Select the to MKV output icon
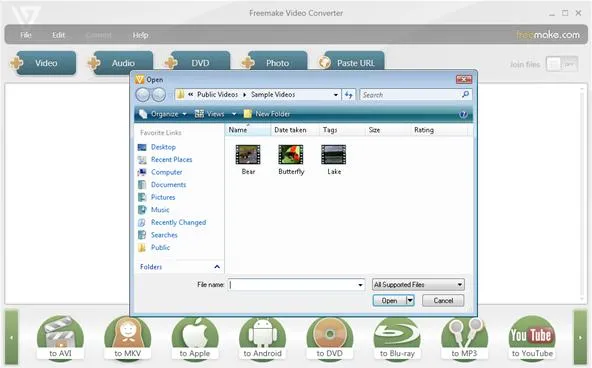The width and height of the screenshot is (592, 368). (128, 338)
